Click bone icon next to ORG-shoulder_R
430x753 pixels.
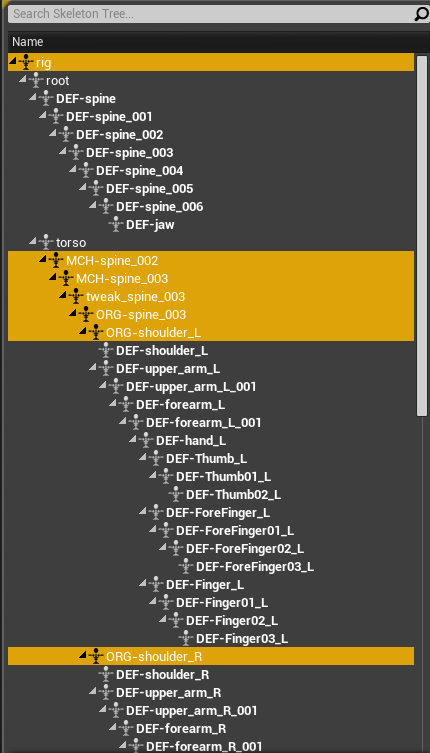(x=96, y=656)
